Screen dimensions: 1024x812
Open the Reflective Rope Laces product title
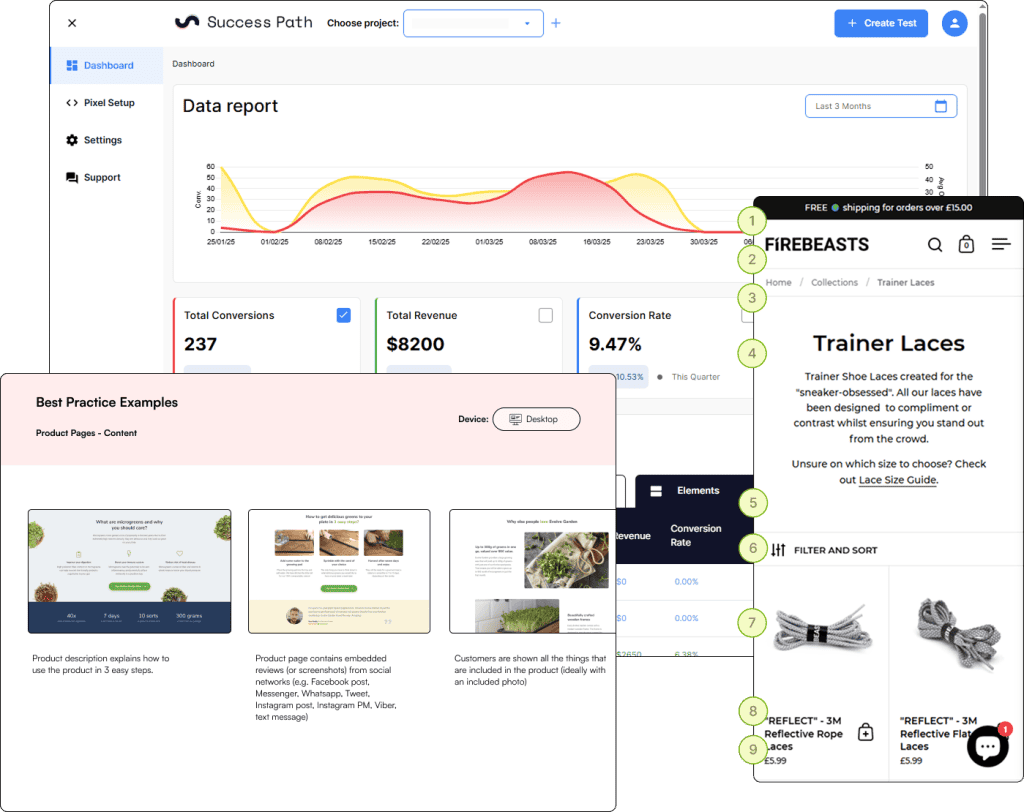pos(804,734)
